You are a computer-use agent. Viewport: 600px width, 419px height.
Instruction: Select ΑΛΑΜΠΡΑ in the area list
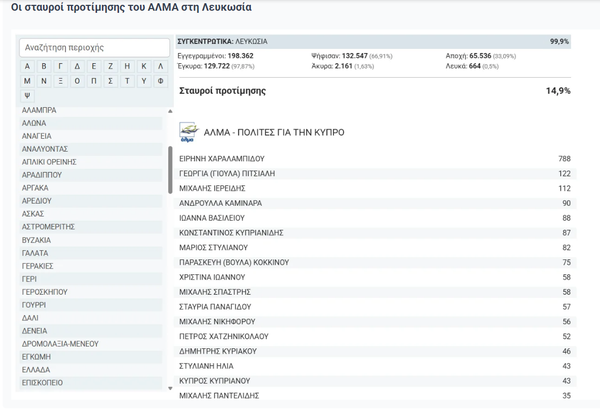tap(91, 110)
